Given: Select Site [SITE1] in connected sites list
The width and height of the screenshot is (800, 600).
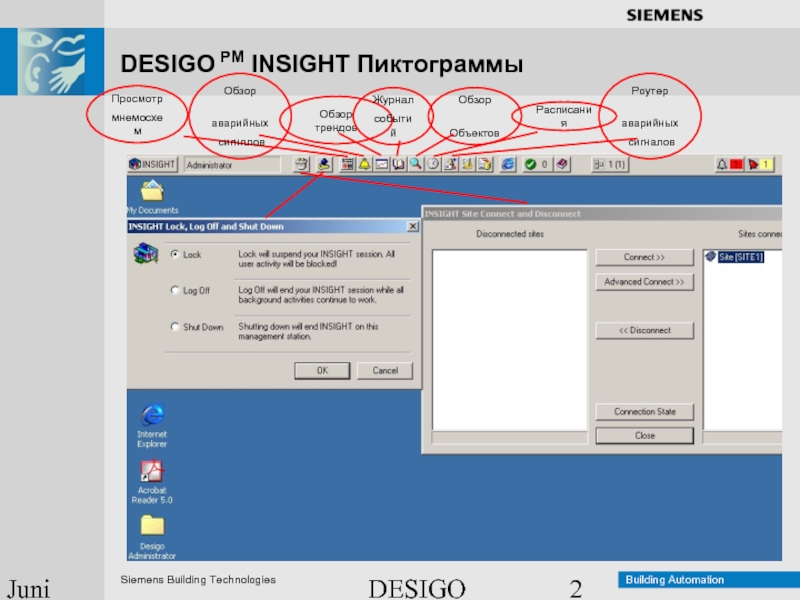Looking at the screenshot, I should (741, 257).
